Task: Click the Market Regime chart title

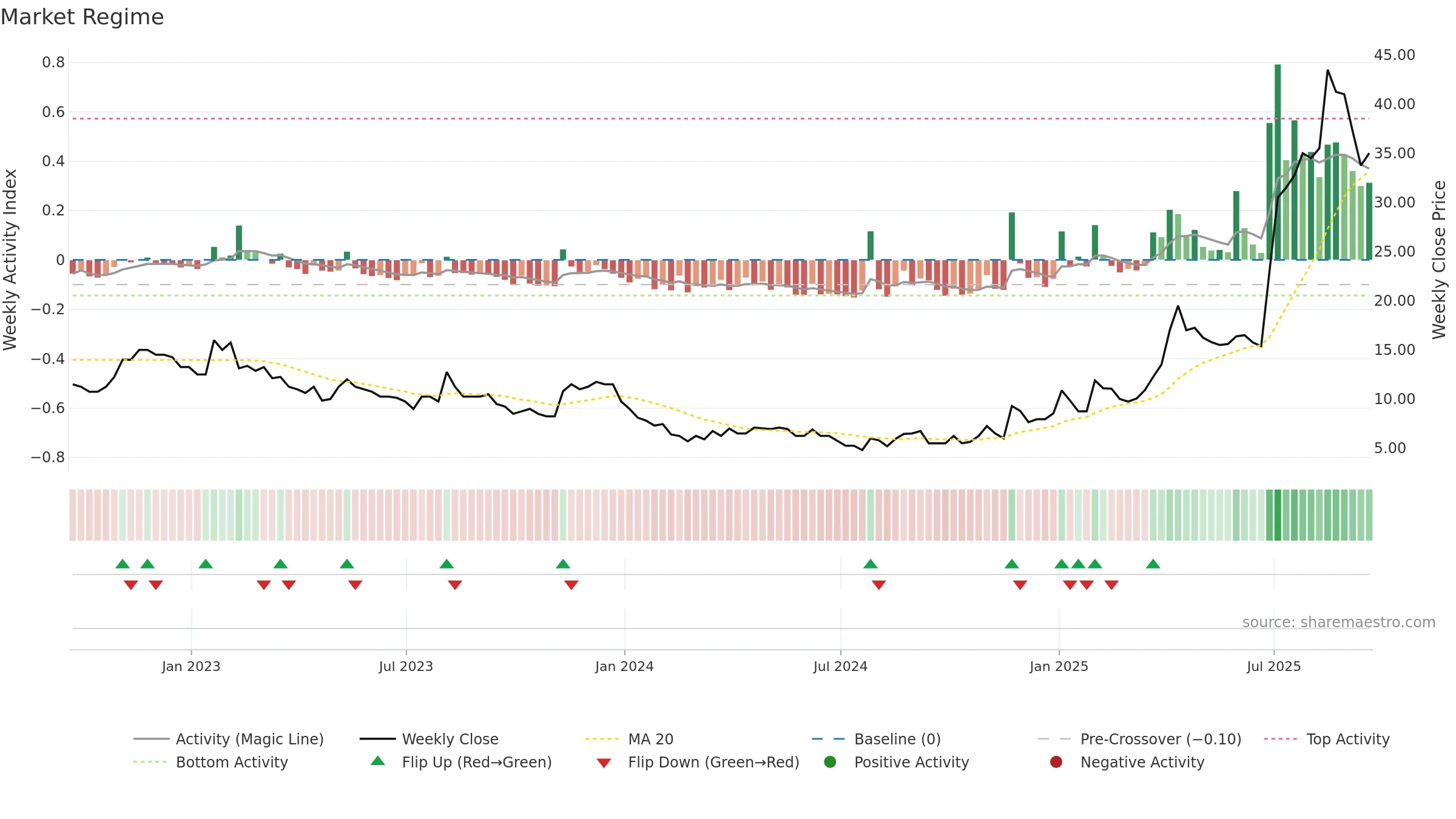Action: tap(82, 17)
